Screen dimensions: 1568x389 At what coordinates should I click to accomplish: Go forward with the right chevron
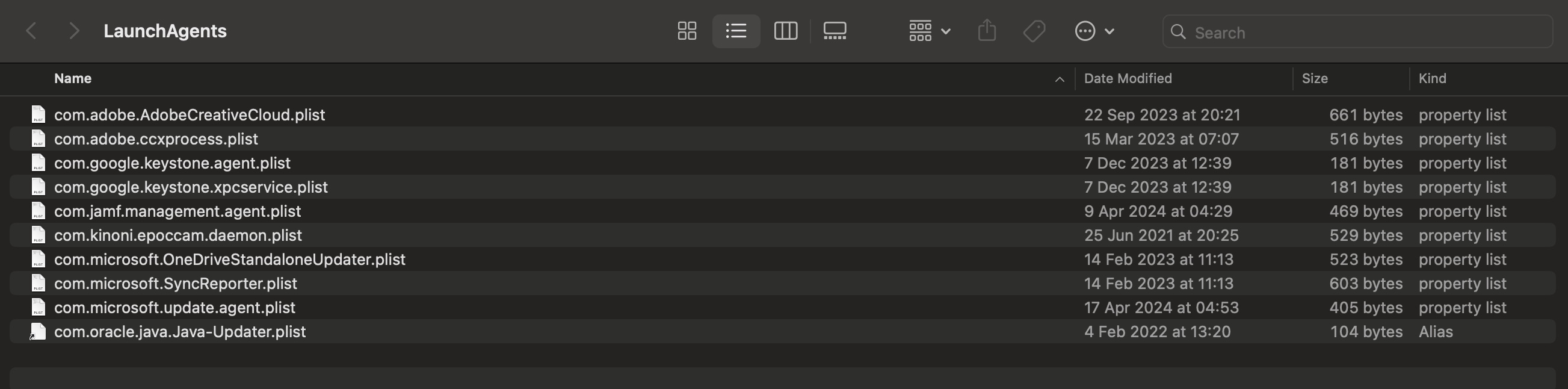coord(73,31)
